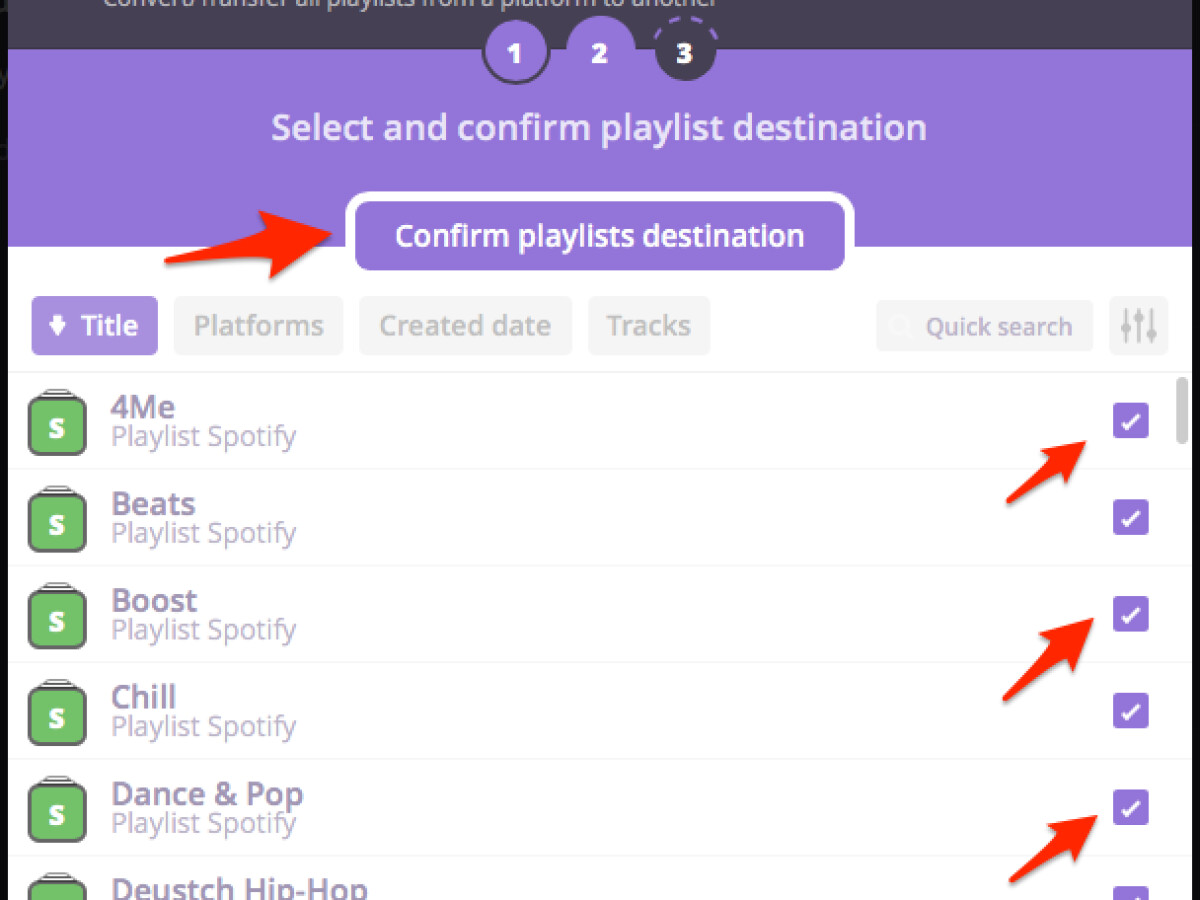The height and width of the screenshot is (900, 1200).
Task: Sort playlists by Tracks count
Action: point(648,325)
